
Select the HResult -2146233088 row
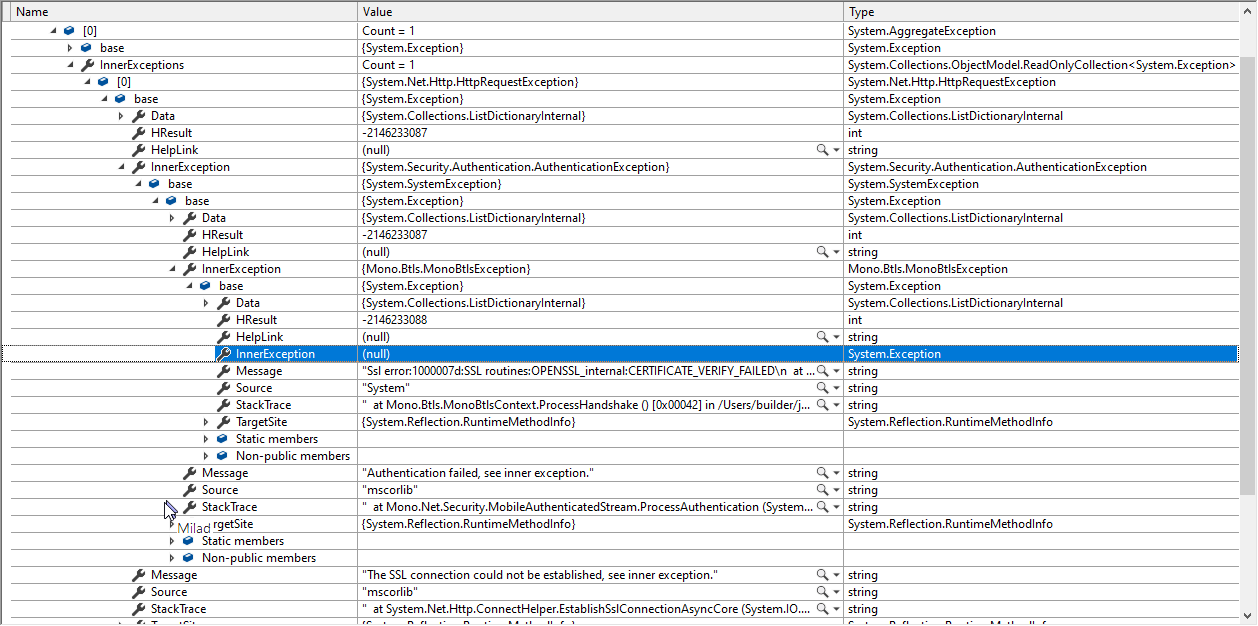[x=620, y=320]
